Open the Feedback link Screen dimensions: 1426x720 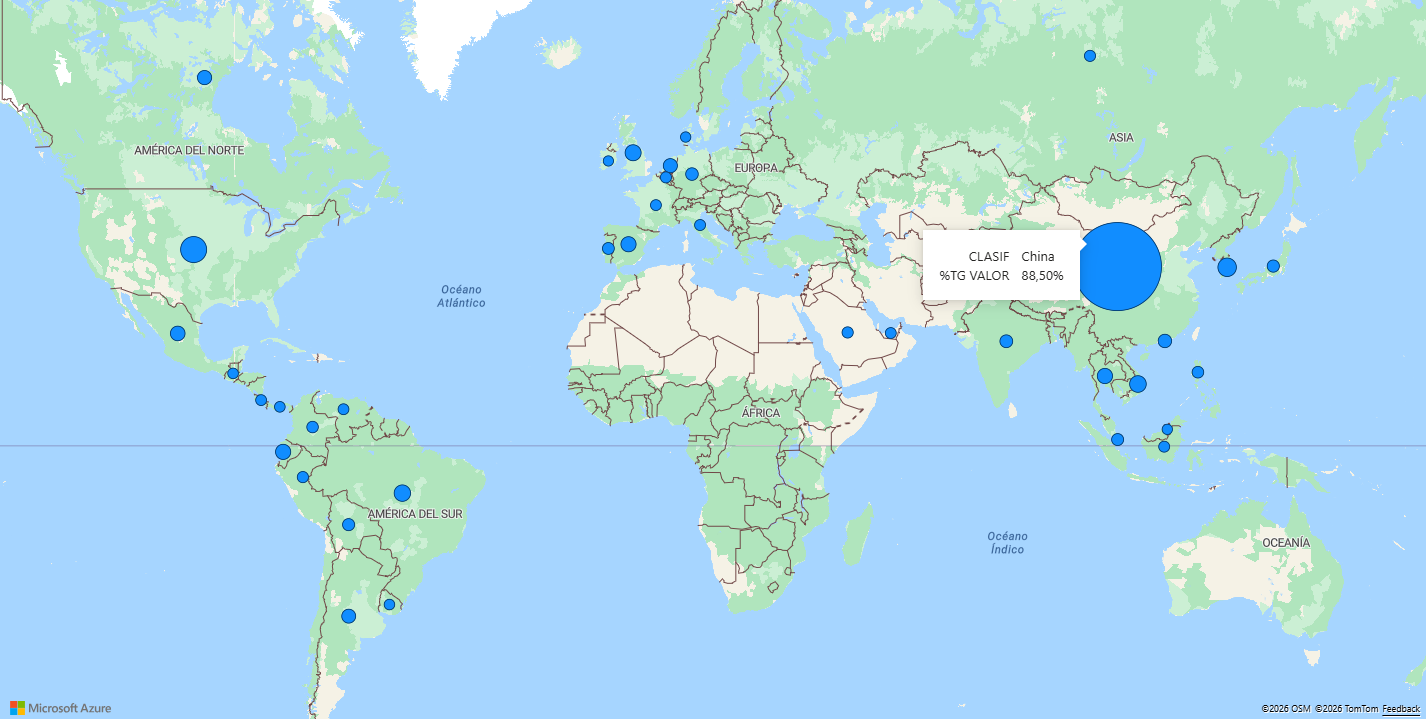click(x=1399, y=709)
